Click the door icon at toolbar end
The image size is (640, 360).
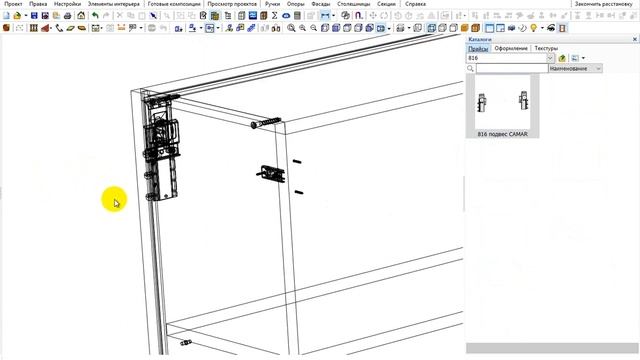pyautogui.click(x=562, y=28)
